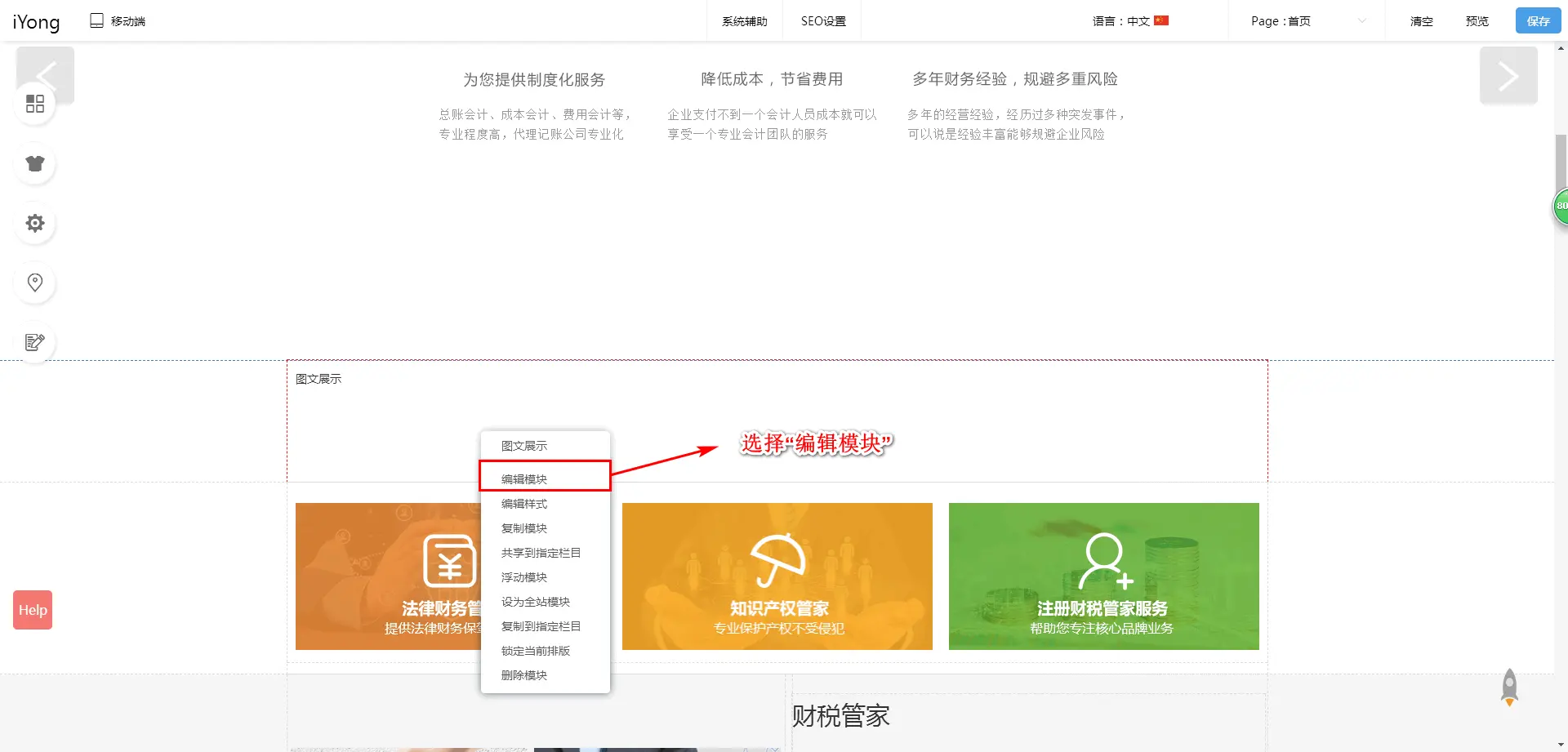Viewport: 1568px width, 752px height.
Task: Click the edit note icon in sidebar
Action: 35,342
